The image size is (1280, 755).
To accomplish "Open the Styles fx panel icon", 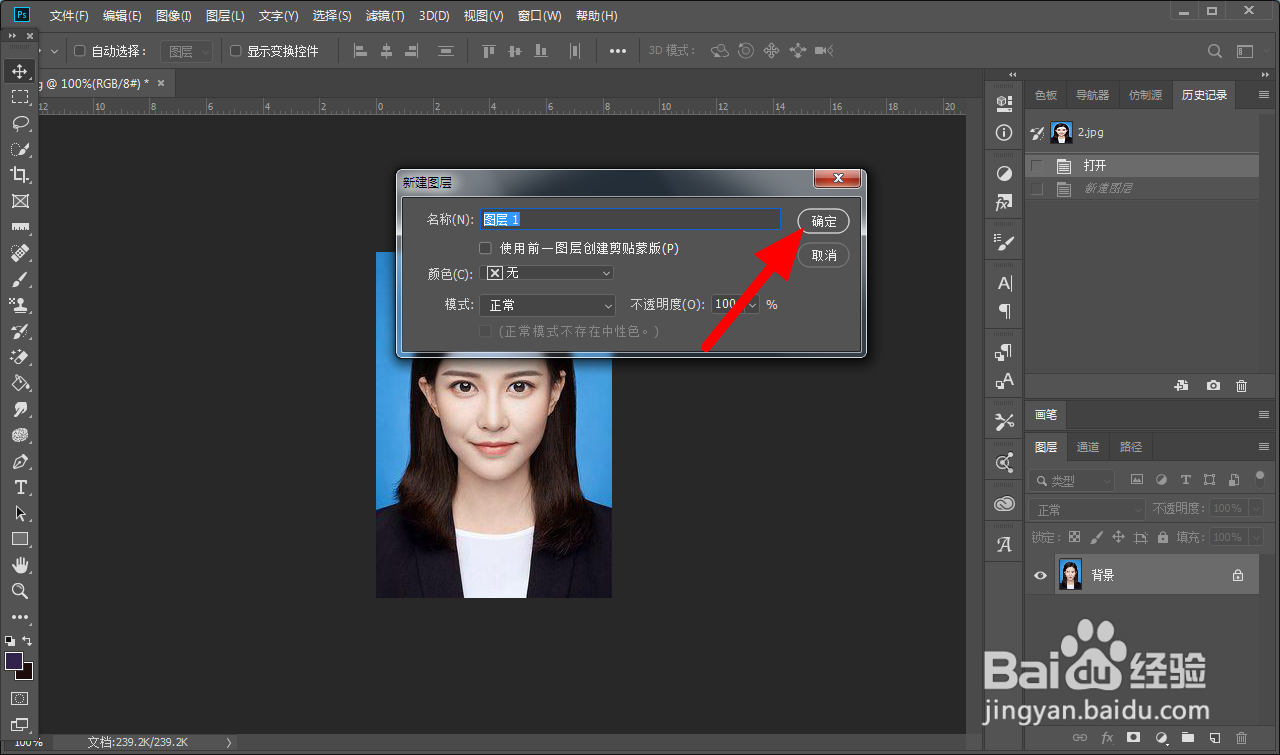I will click(x=1004, y=202).
